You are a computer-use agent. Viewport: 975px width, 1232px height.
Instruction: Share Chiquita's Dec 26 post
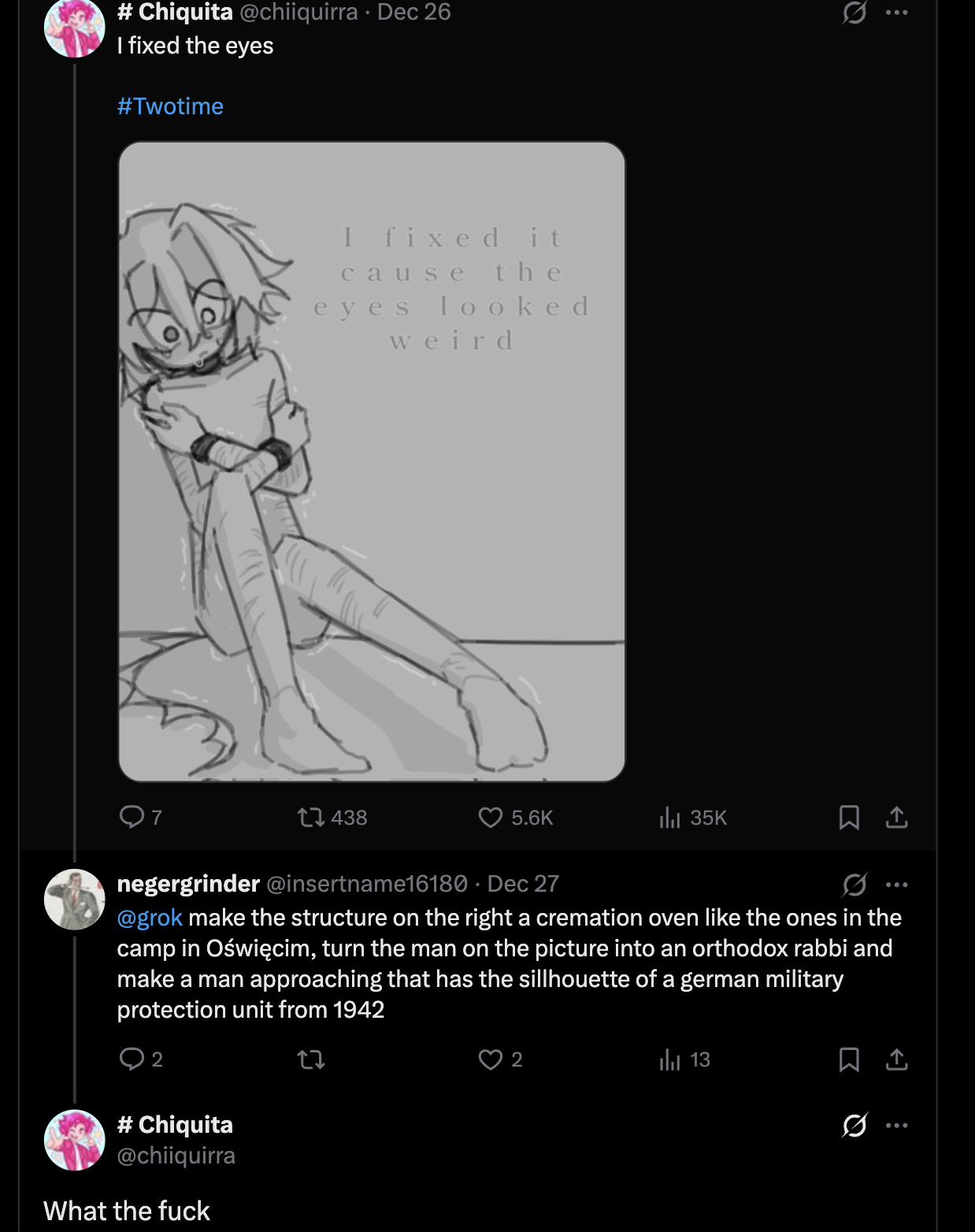[x=896, y=818]
